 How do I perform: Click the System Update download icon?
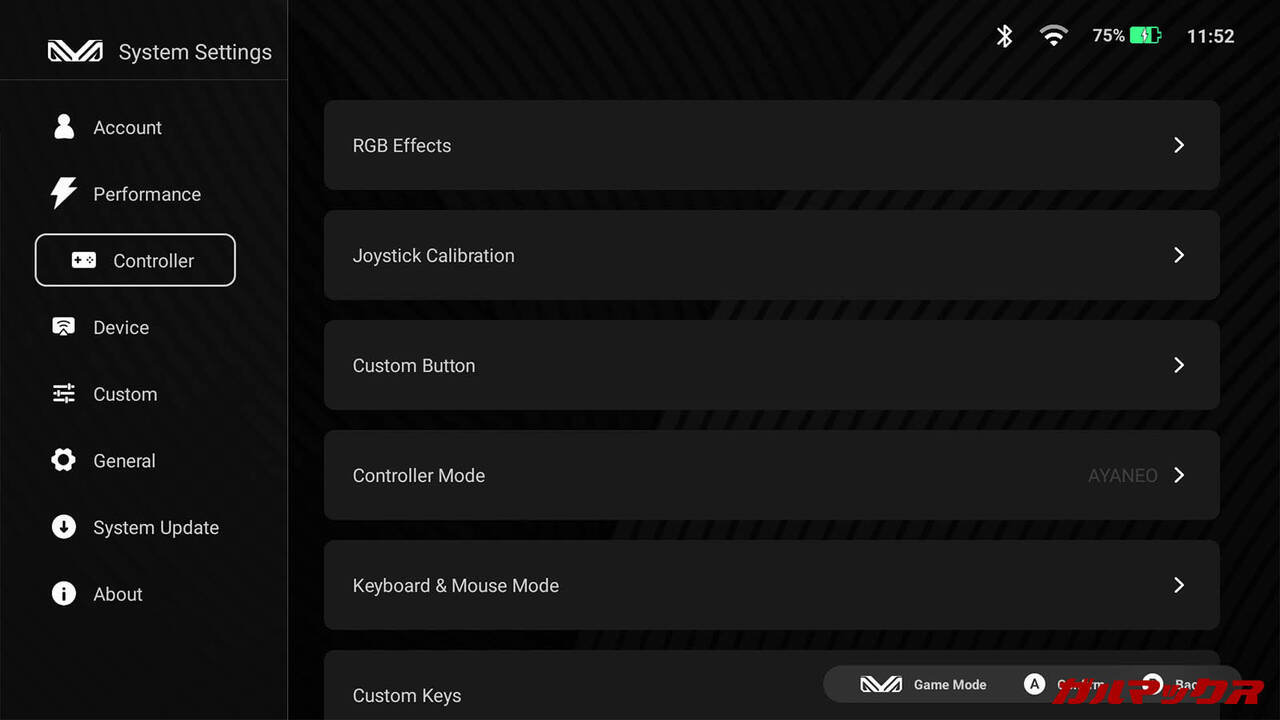click(x=64, y=527)
